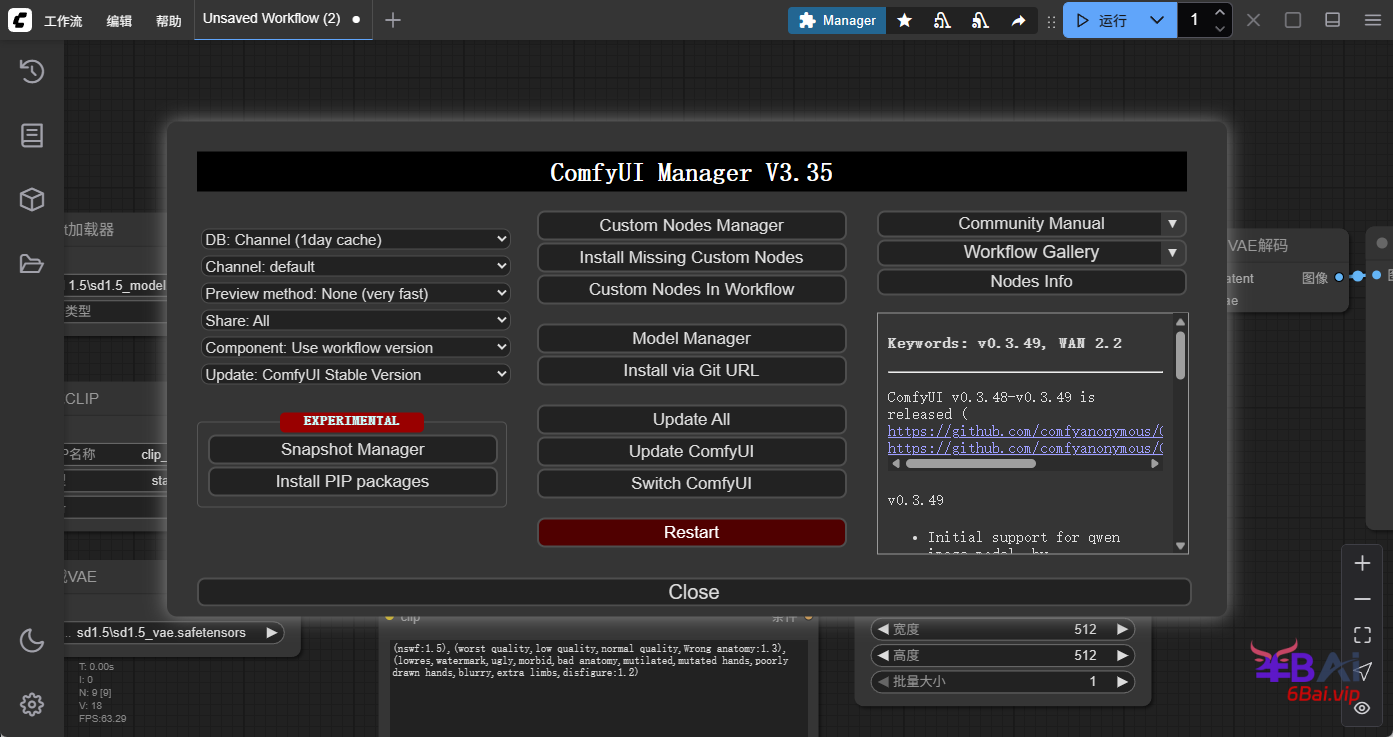Image resolution: width=1393 pixels, height=737 pixels.
Task: Open the model library cube icon
Action: coord(32,199)
